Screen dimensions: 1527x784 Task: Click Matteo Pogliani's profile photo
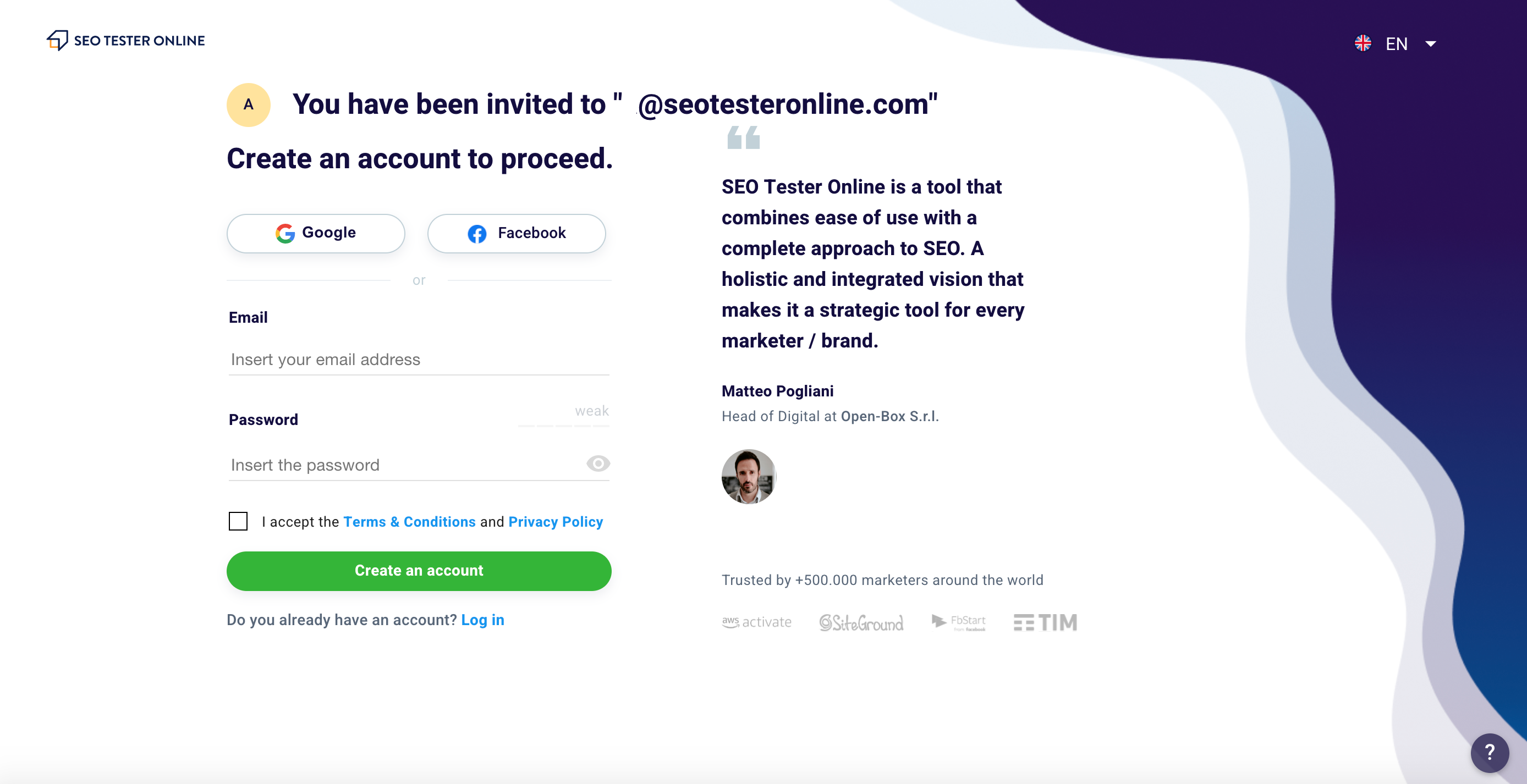[x=748, y=477]
